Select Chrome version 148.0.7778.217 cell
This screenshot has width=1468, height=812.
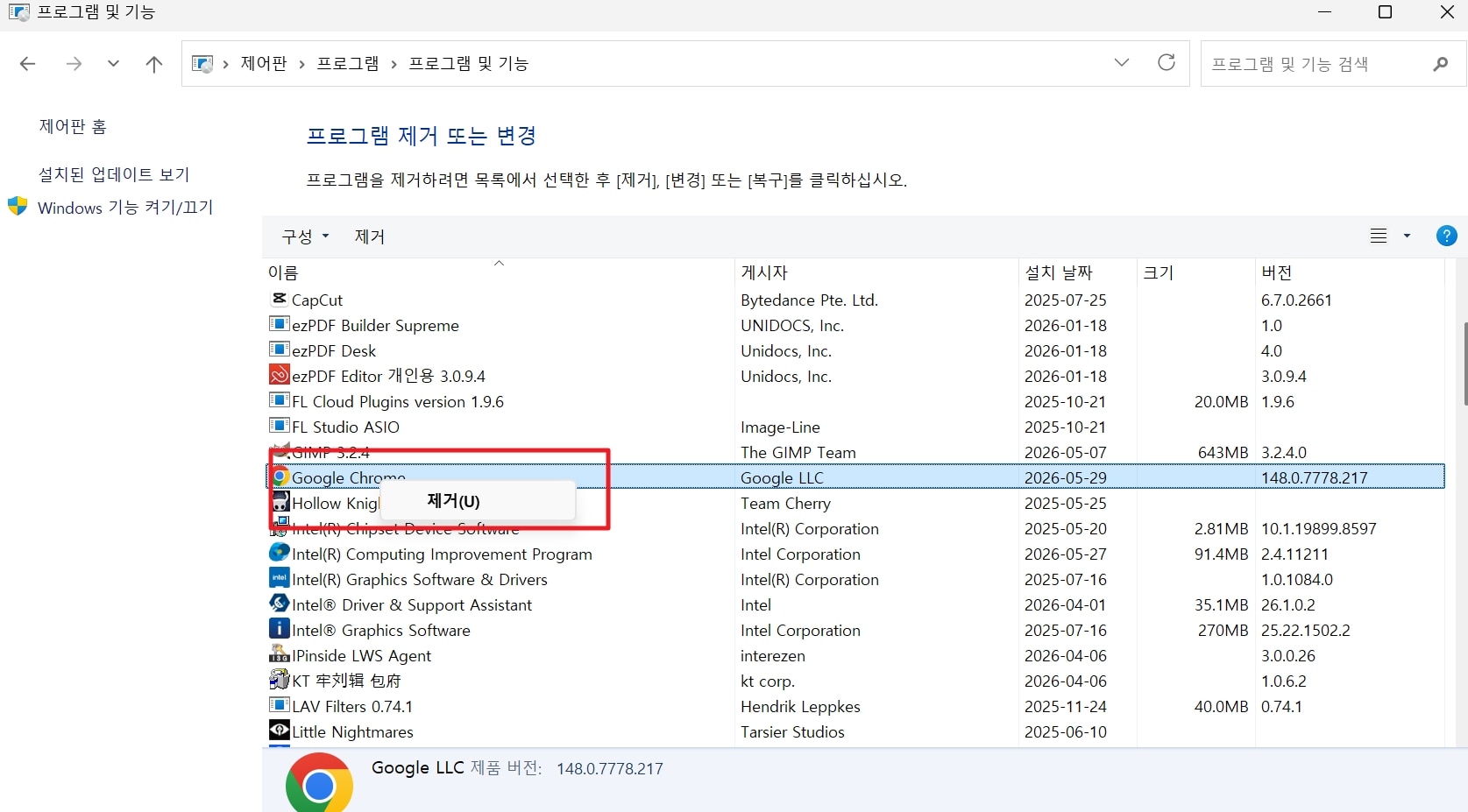click(1314, 477)
